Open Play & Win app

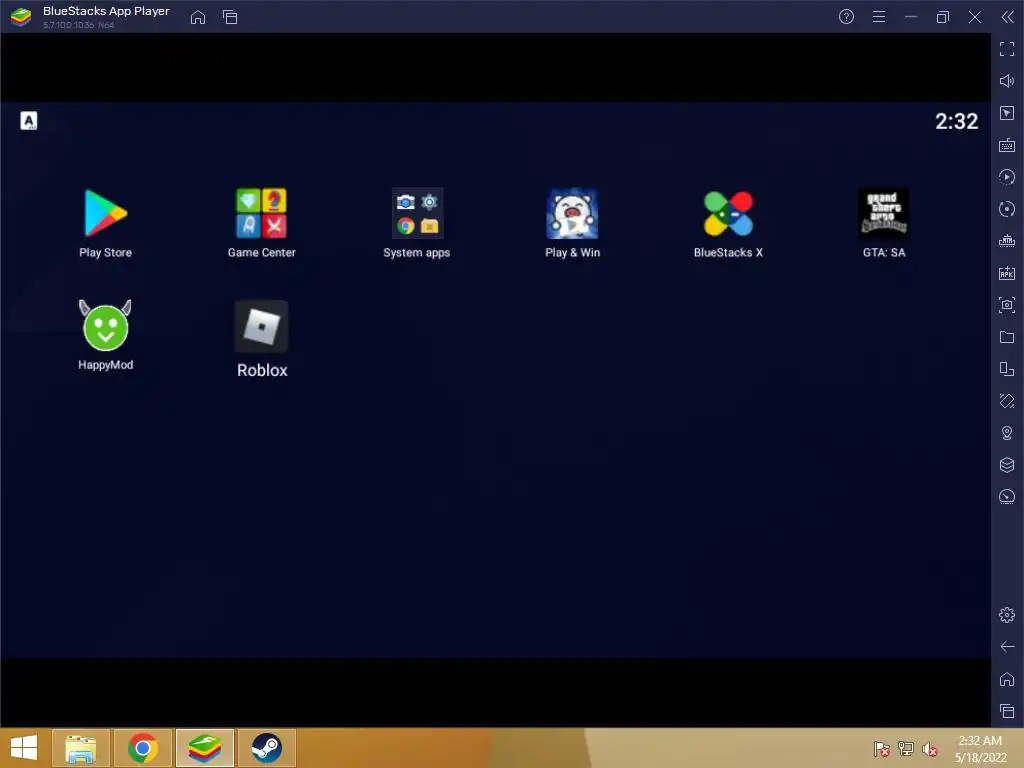click(572, 214)
